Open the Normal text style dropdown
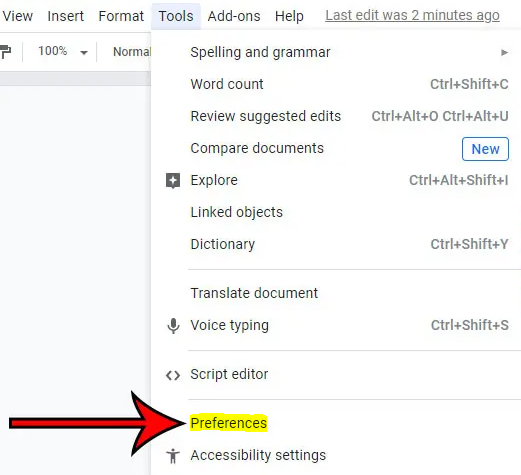This screenshot has width=521, height=475. (x=132, y=52)
